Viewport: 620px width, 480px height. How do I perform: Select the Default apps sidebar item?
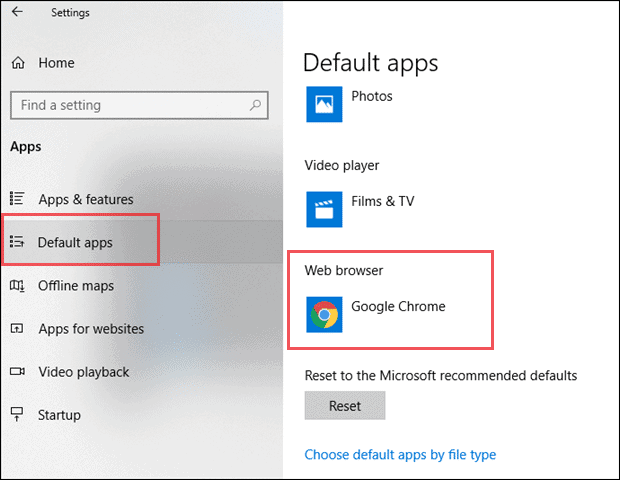coord(75,242)
